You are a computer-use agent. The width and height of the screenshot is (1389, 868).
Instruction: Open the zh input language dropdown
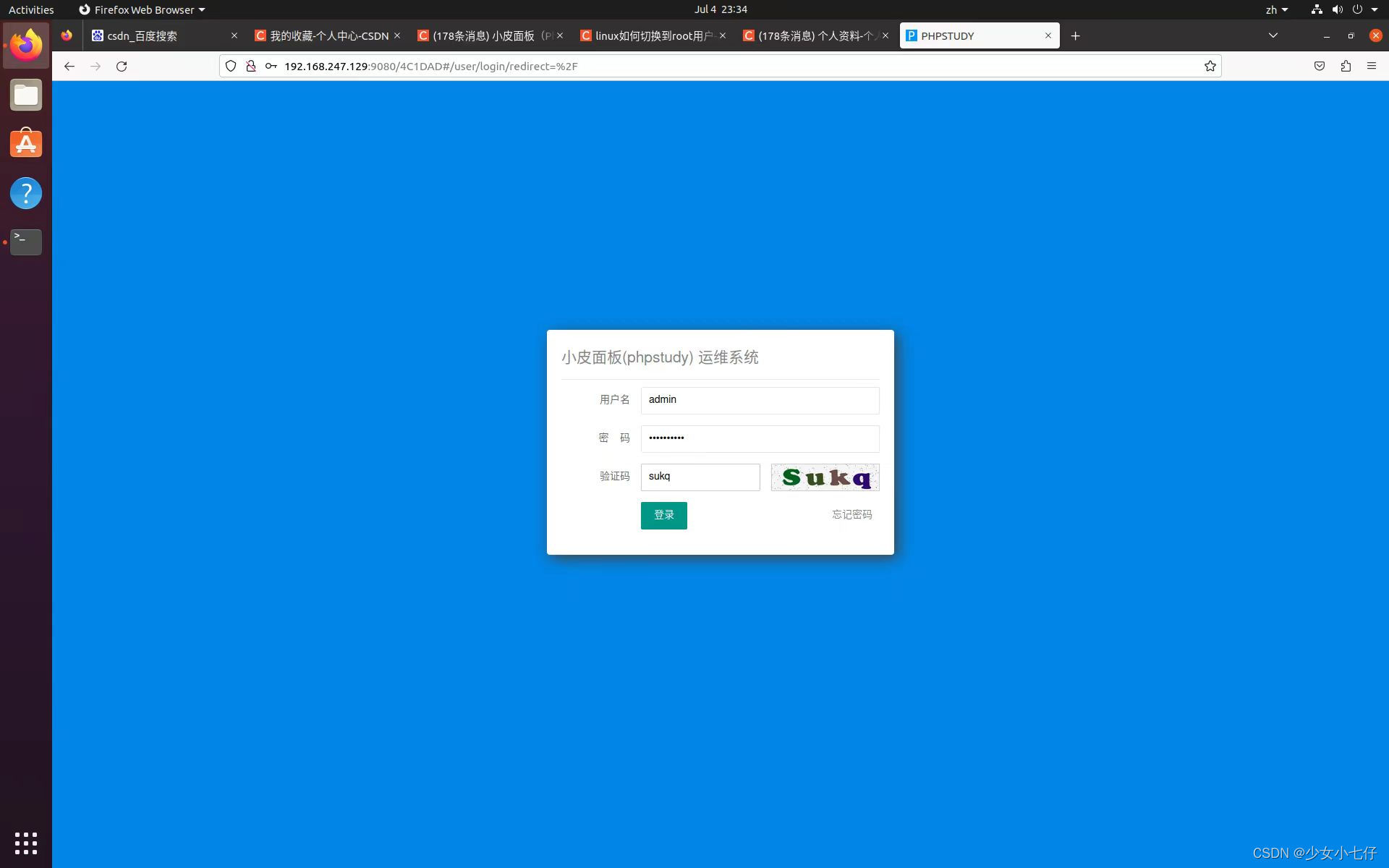pos(1276,10)
